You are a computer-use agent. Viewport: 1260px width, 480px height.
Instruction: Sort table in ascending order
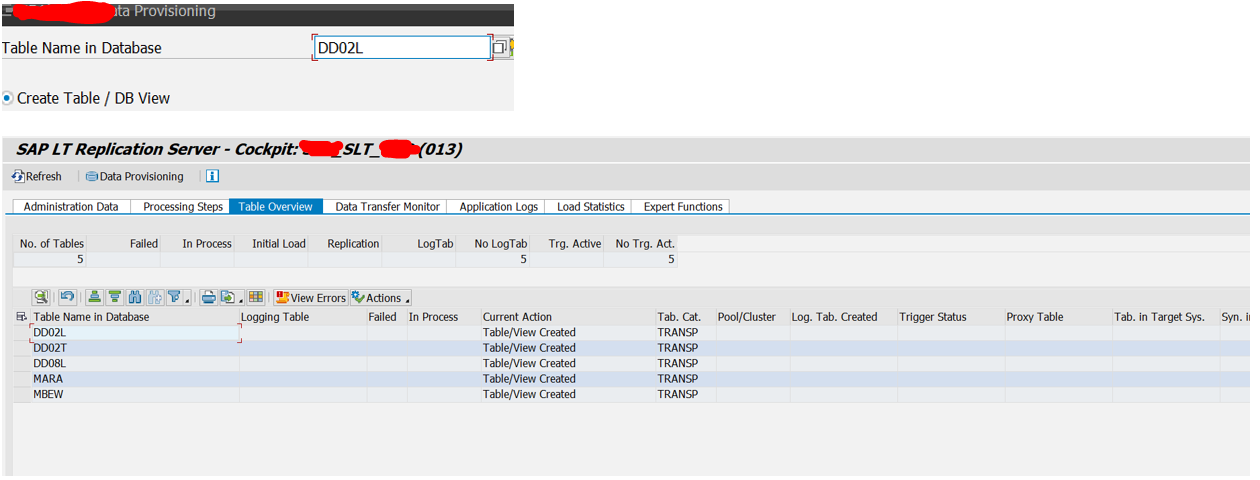(94, 297)
